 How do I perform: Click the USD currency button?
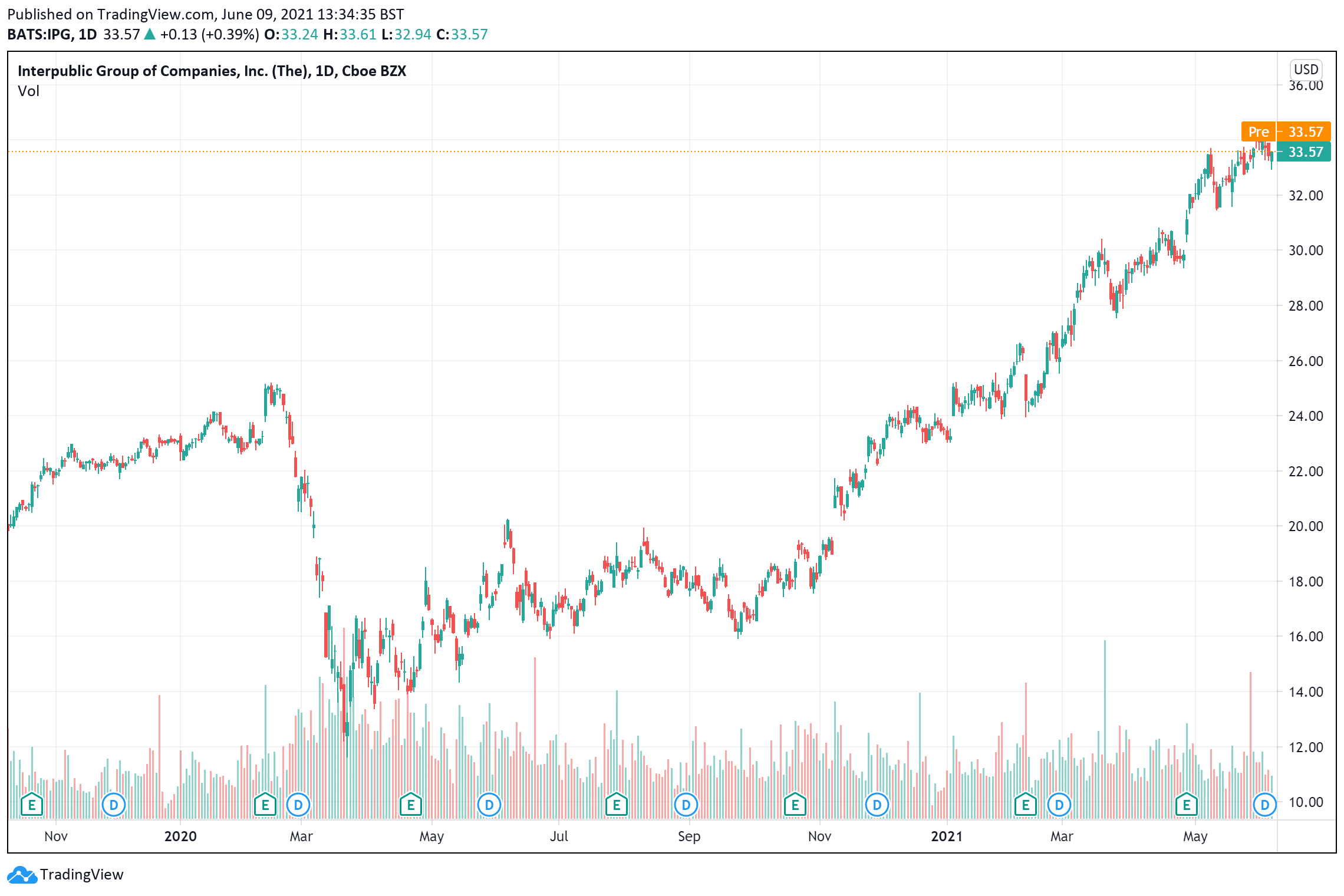pos(1306,70)
